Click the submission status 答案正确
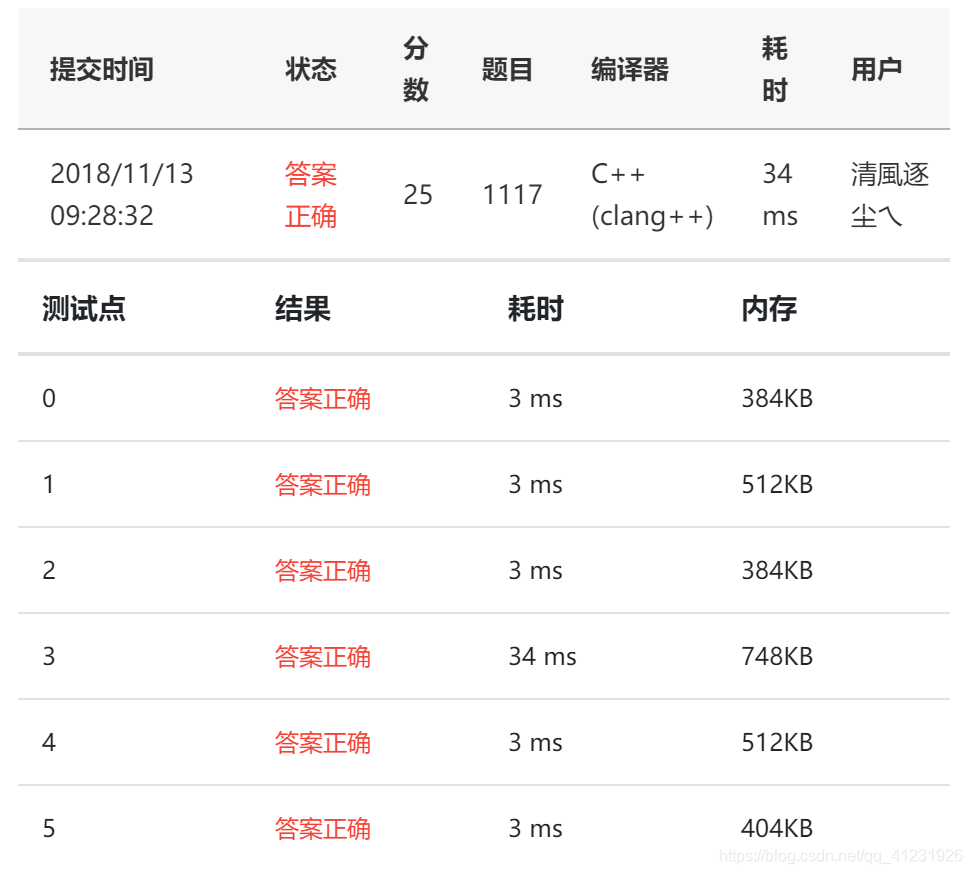 [311, 195]
